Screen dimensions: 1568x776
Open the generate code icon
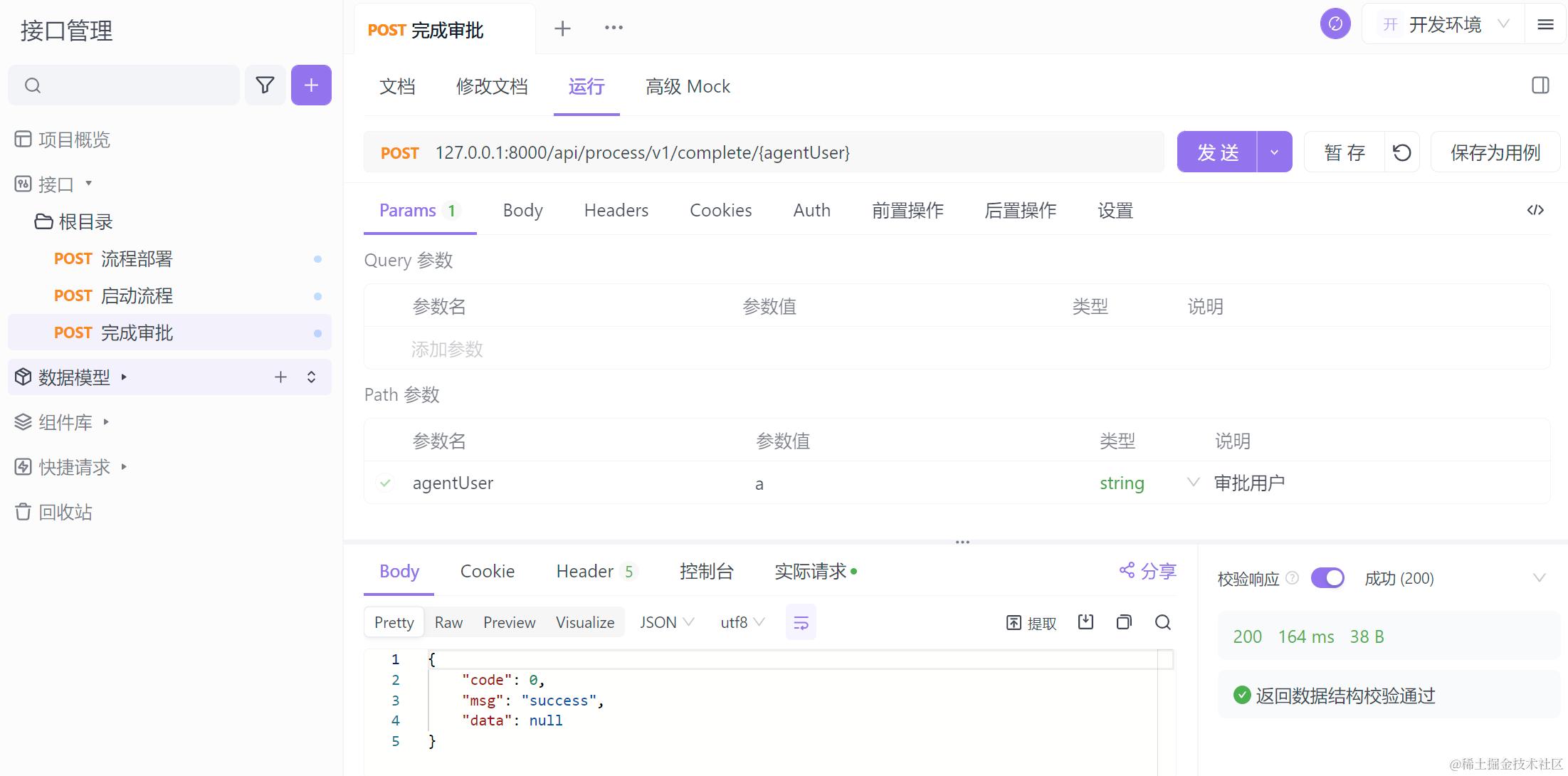tap(1535, 210)
